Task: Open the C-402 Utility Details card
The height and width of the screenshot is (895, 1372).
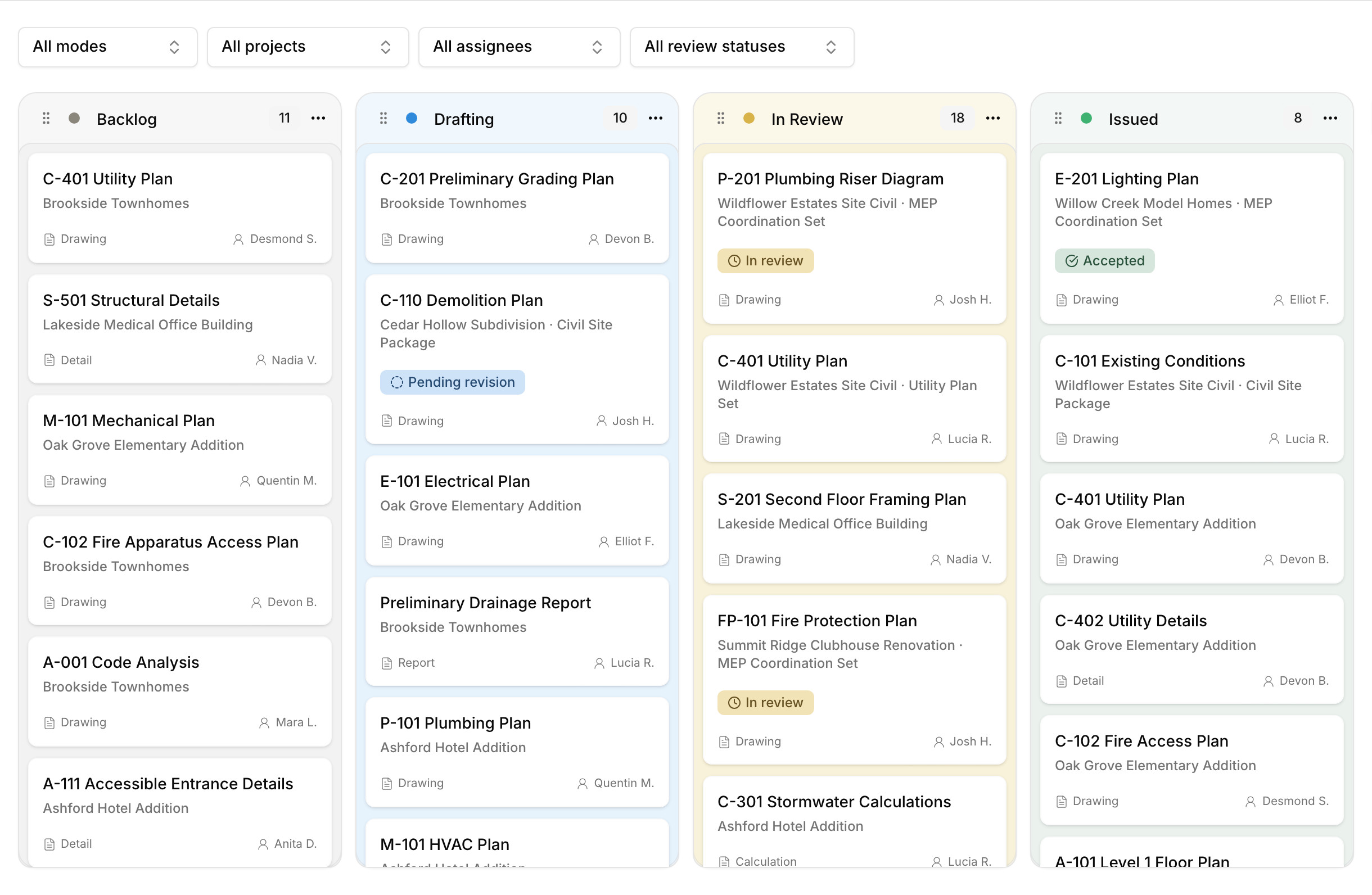Action: pyautogui.click(x=1192, y=649)
